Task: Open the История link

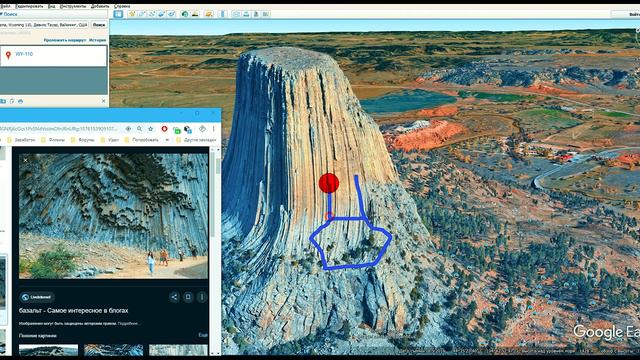Action: [x=98, y=40]
